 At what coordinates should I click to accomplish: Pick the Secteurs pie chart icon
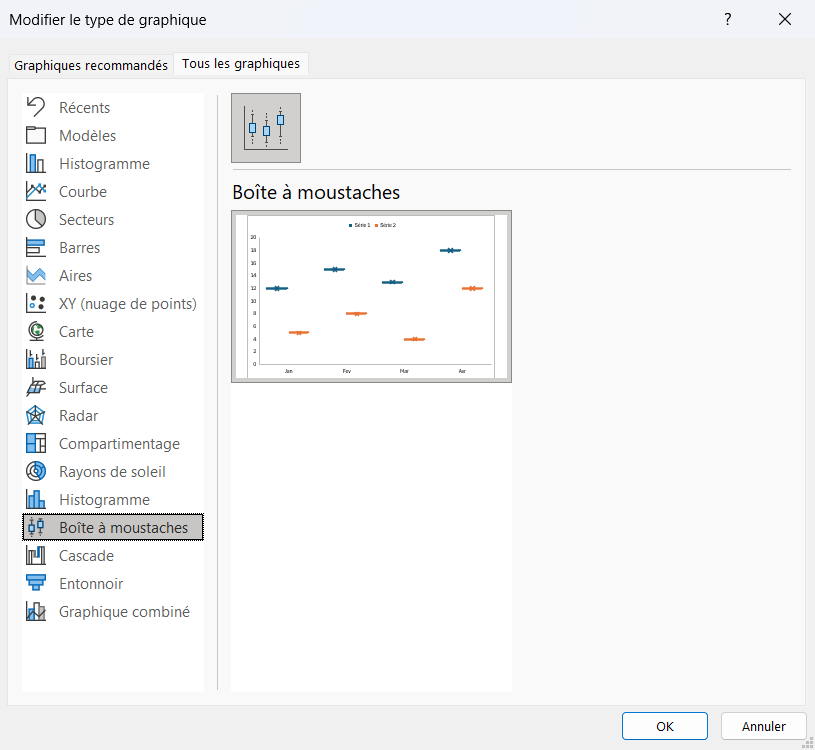coord(36,219)
